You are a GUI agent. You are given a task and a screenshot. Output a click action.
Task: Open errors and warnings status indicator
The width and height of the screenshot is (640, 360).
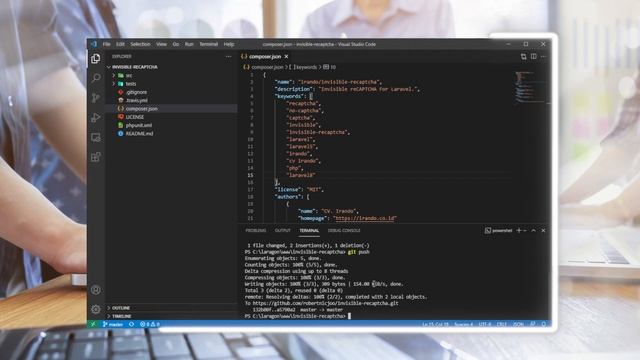[x=149, y=324]
